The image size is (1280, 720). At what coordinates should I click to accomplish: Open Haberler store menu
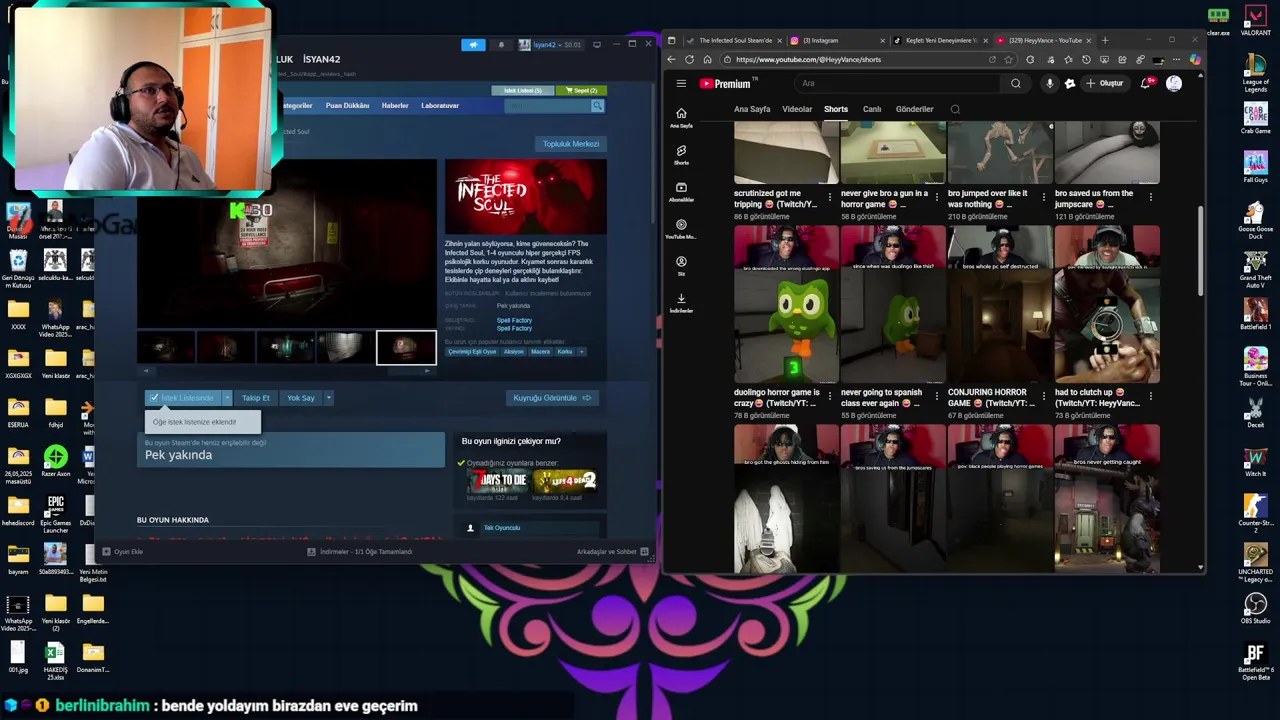click(x=395, y=105)
